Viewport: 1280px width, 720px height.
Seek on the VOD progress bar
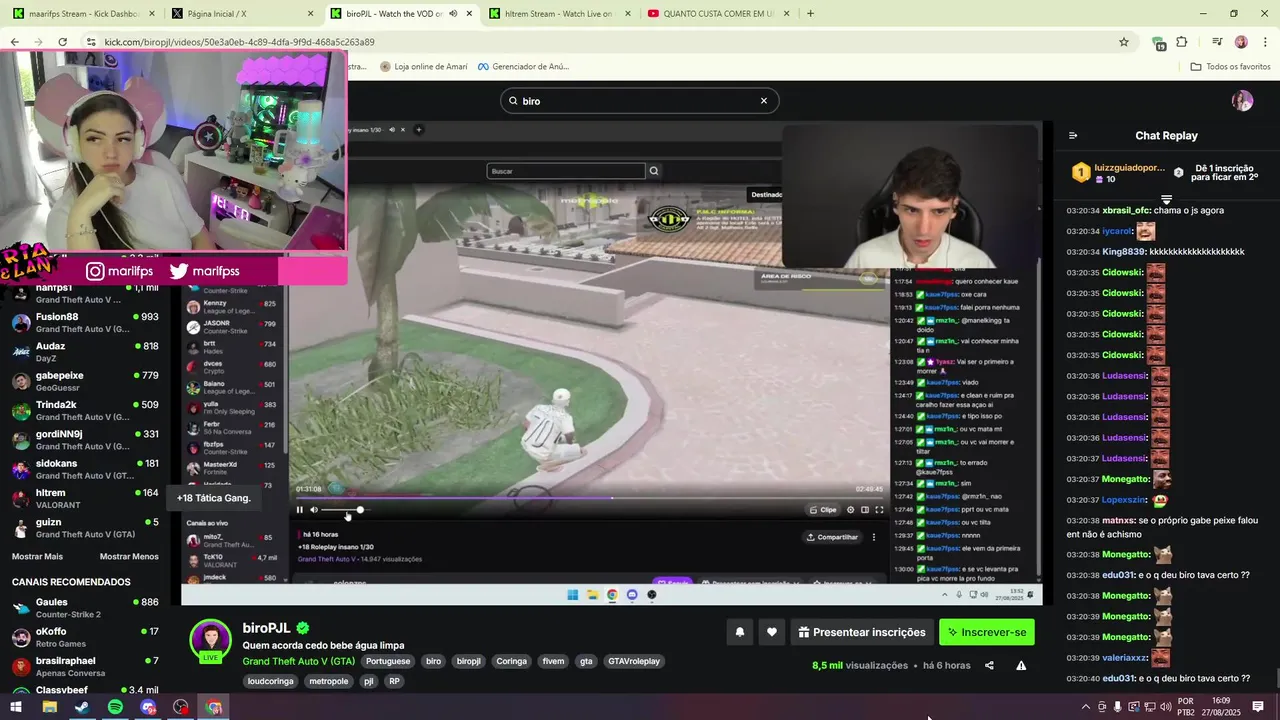click(590, 497)
